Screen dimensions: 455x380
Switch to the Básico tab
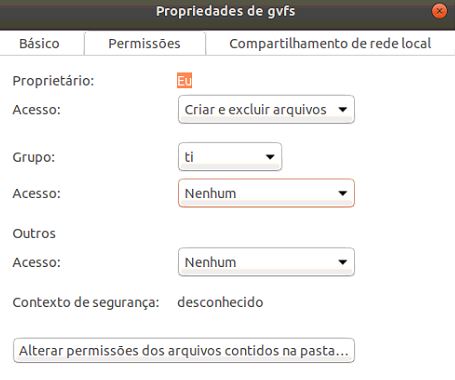pos(39,44)
